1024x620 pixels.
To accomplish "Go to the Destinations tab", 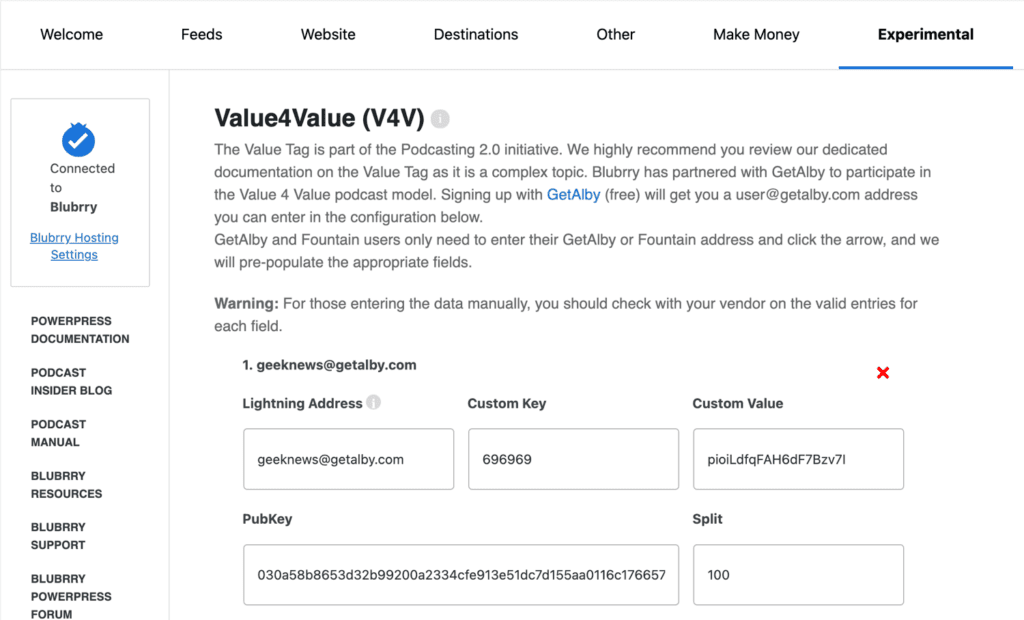I will (x=476, y=35).
